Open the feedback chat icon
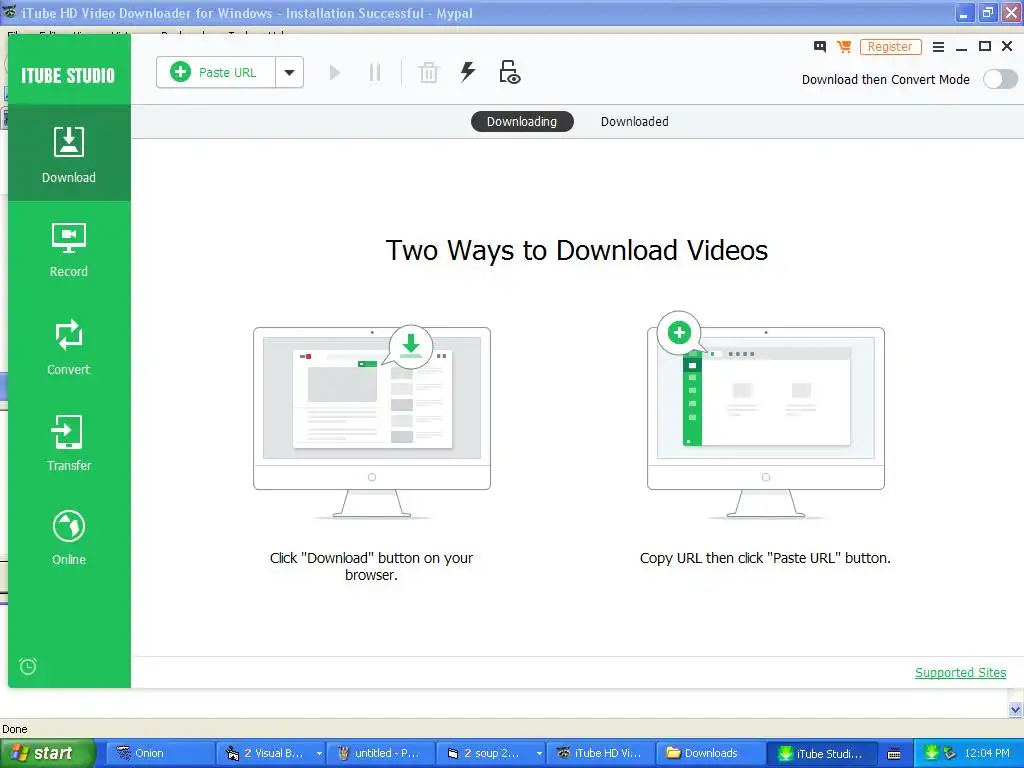 pos(820,46)
